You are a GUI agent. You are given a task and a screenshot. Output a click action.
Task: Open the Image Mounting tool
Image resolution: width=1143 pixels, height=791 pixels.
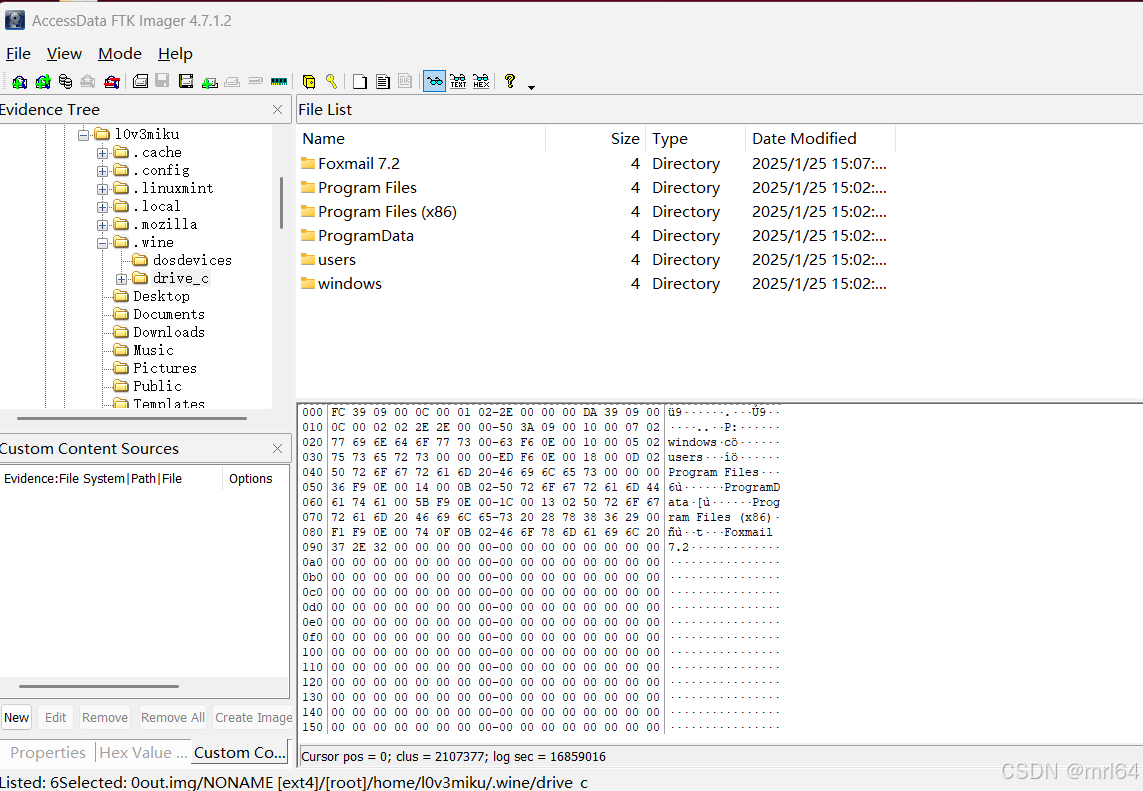point(66,82)
